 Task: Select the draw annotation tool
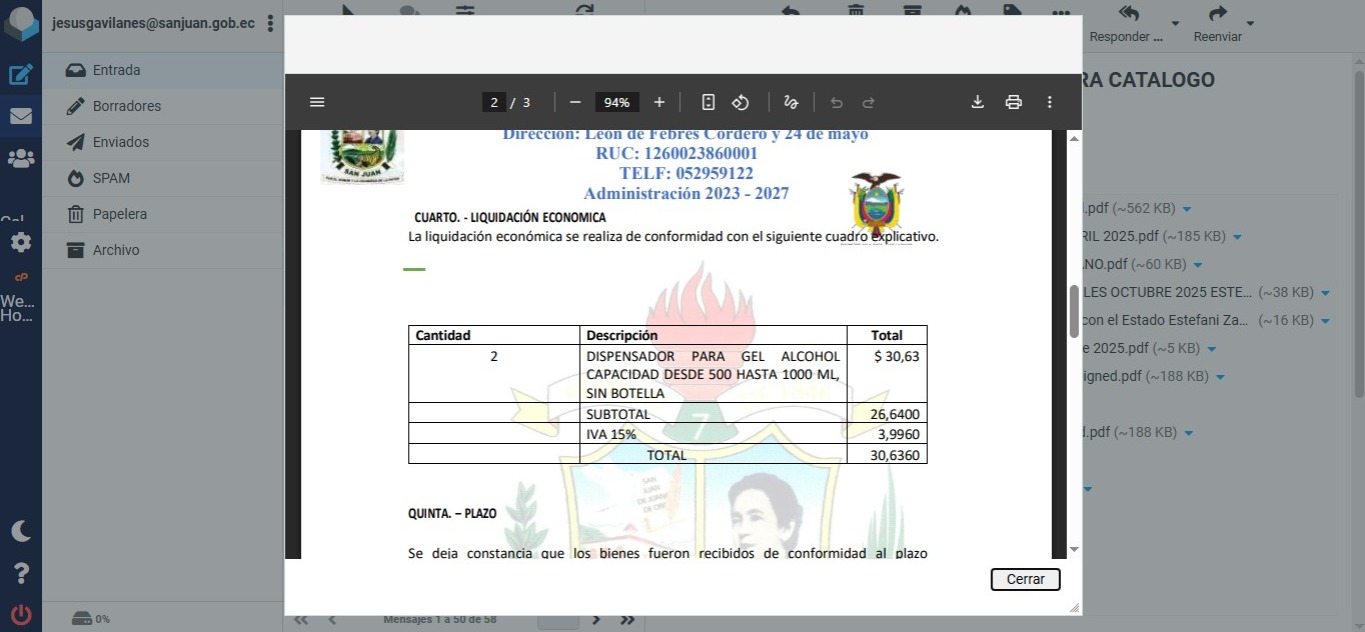click(x=791, y=102)
